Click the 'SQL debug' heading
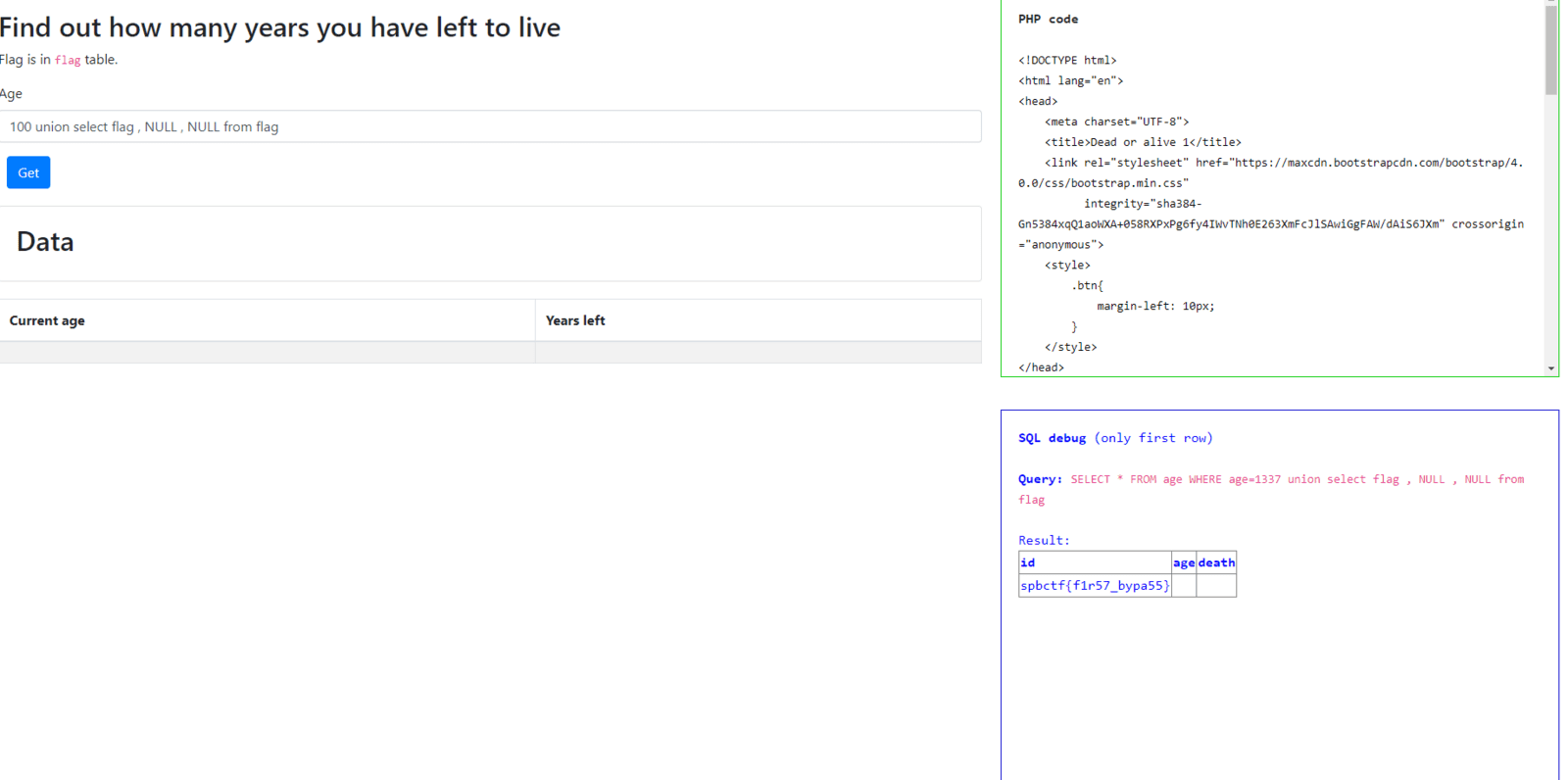The image size is (1568, 780). pyautogui.click(x=1052, y=438)
